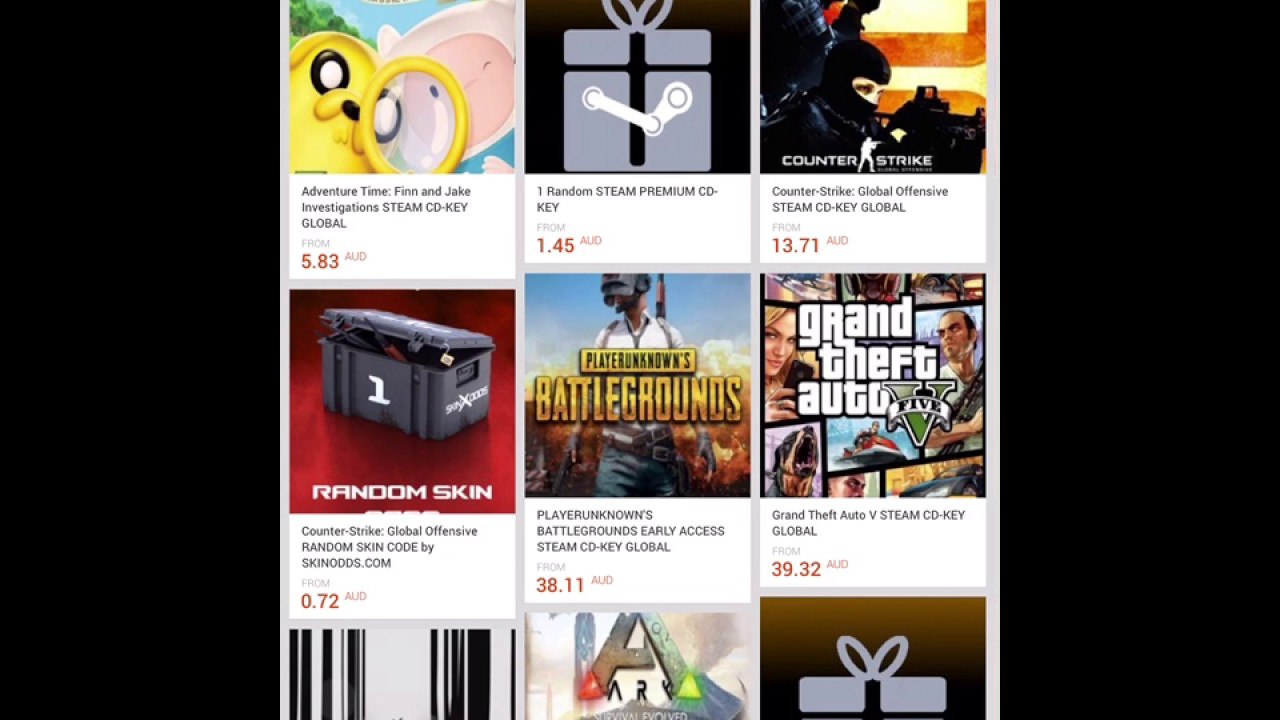The height and width of the screenshot is (720, 1280).
Task: Open the PLAYERUNKNOWN'S BATTLEGROUNDS cover image
Action: (x=637, y=385)
